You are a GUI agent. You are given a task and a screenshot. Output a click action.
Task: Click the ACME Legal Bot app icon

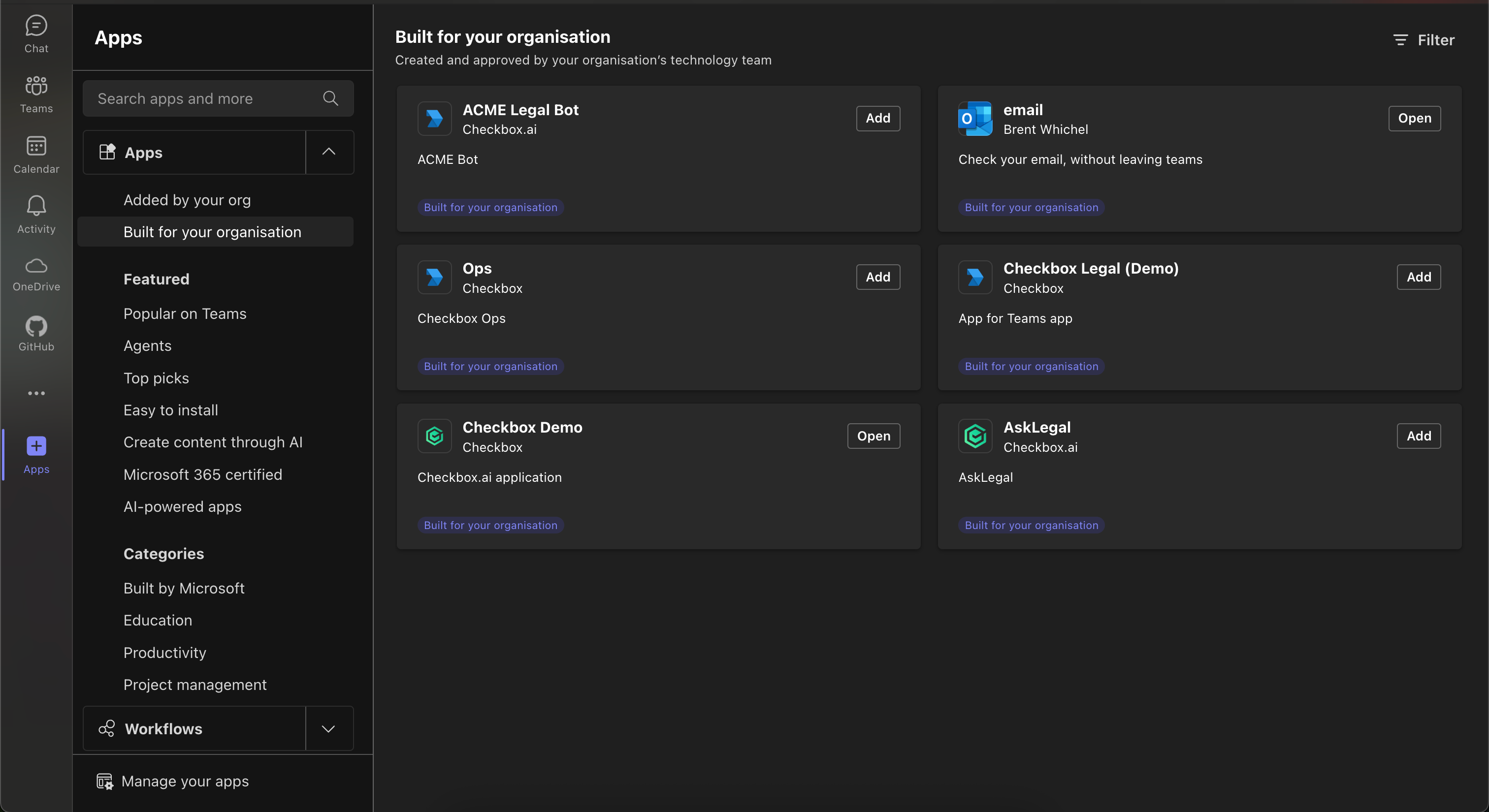(435, 119)
